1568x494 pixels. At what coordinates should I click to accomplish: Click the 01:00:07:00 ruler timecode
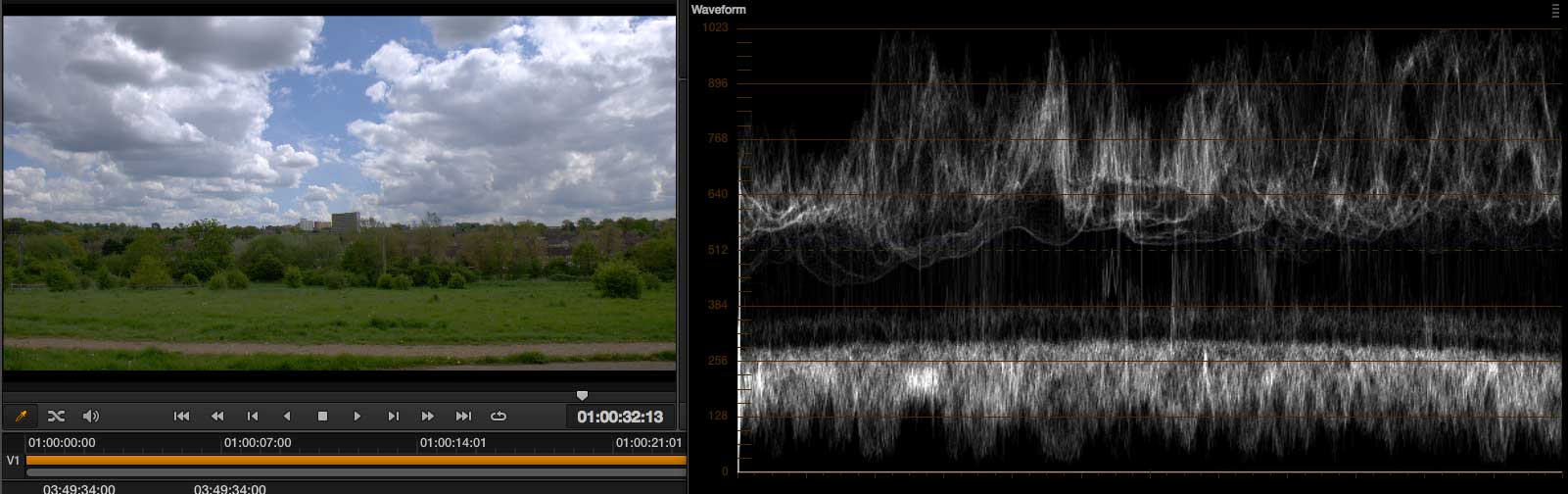259,443
